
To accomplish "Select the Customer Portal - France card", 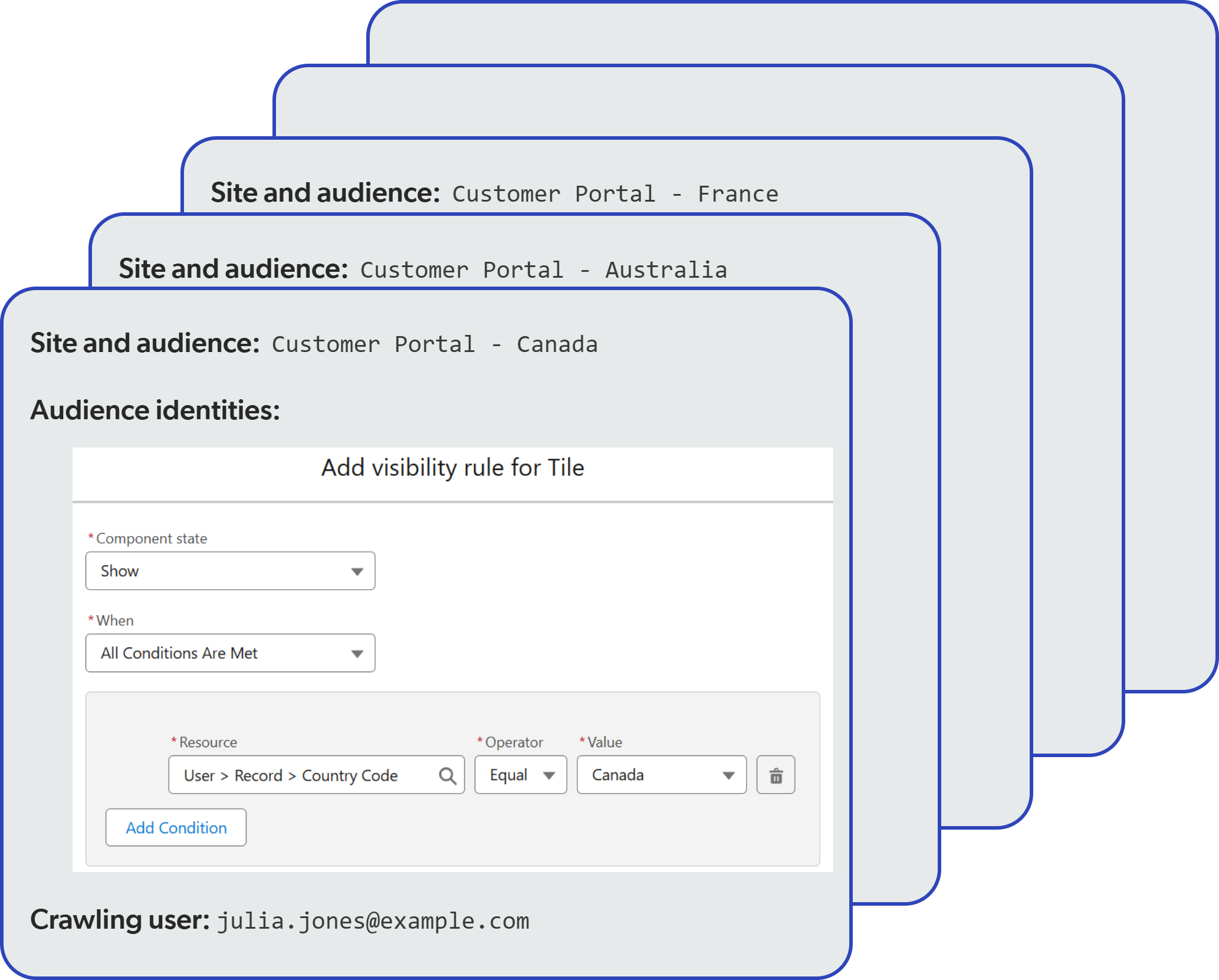I will [495, 193].
